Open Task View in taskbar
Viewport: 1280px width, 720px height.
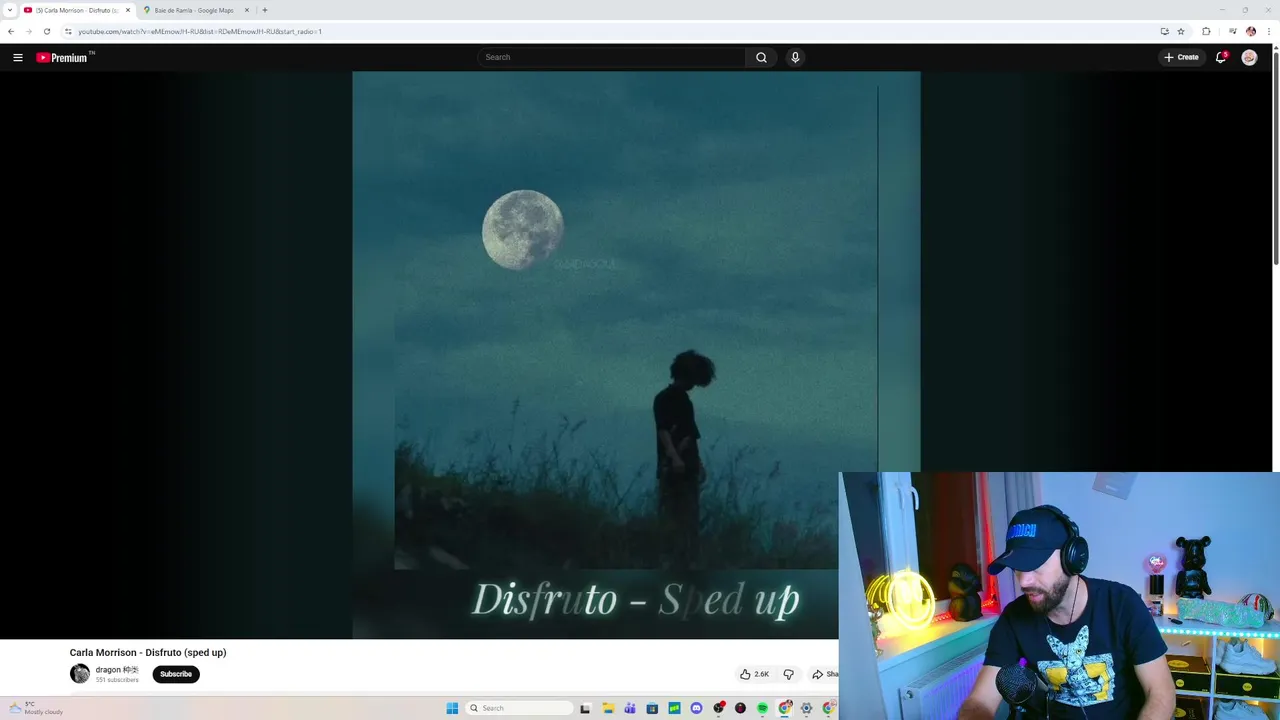point(585,708)
